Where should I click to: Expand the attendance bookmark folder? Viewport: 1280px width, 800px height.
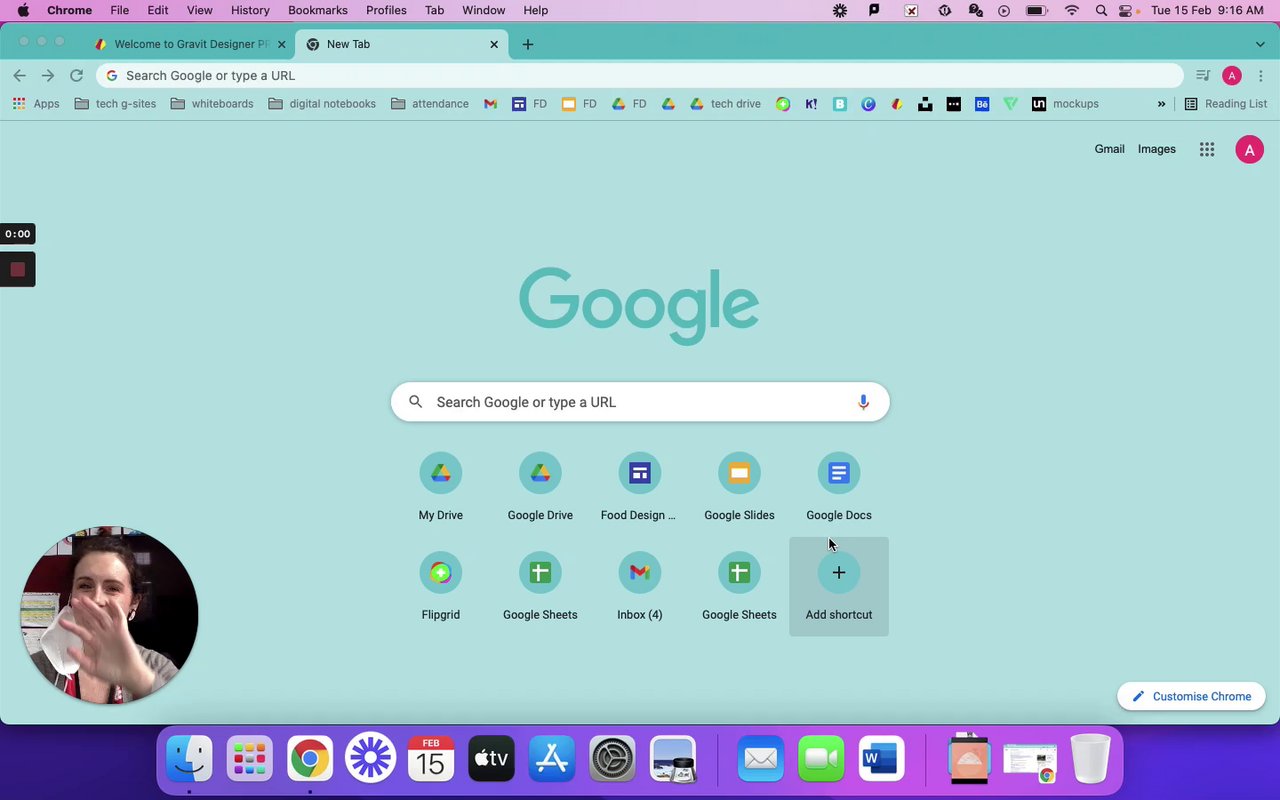[x=430, y=104]
